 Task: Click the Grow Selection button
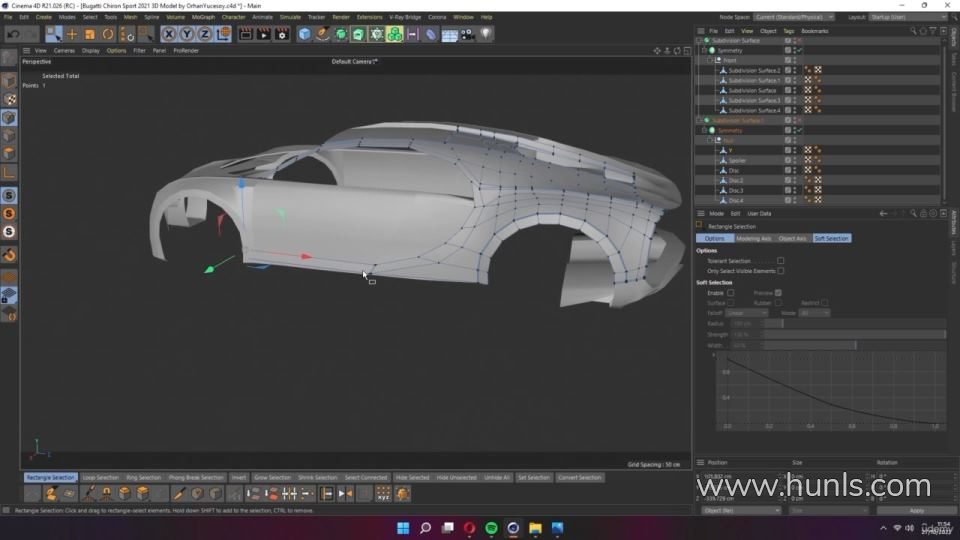[272, 478]
